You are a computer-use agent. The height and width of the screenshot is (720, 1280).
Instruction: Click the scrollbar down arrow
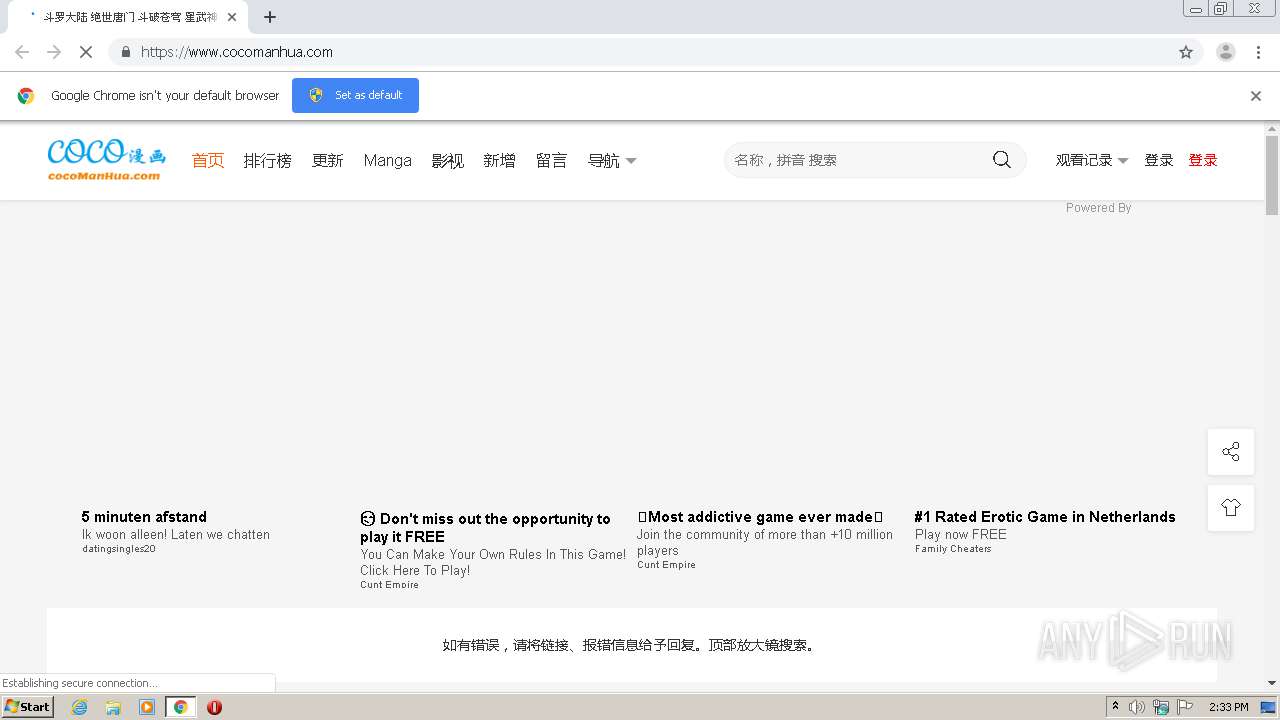click(x=1272, y=683)
